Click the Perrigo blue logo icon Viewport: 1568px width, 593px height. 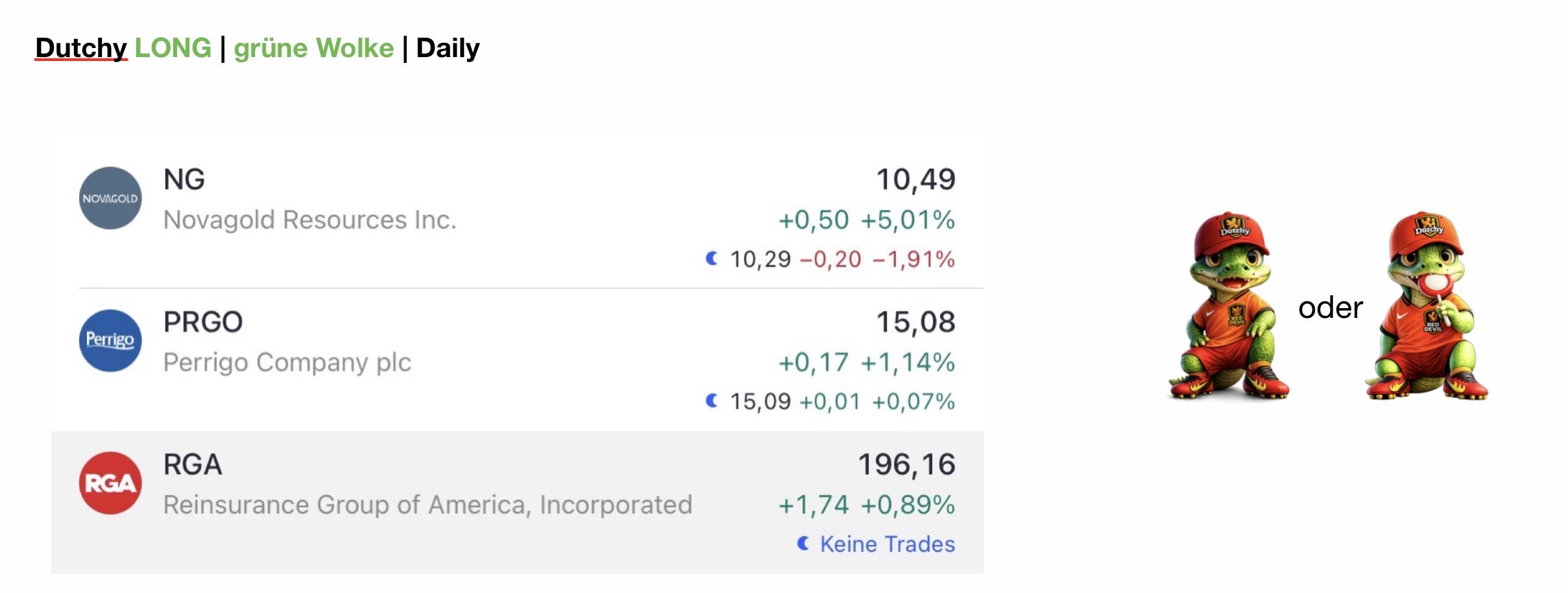coord(110,341)
